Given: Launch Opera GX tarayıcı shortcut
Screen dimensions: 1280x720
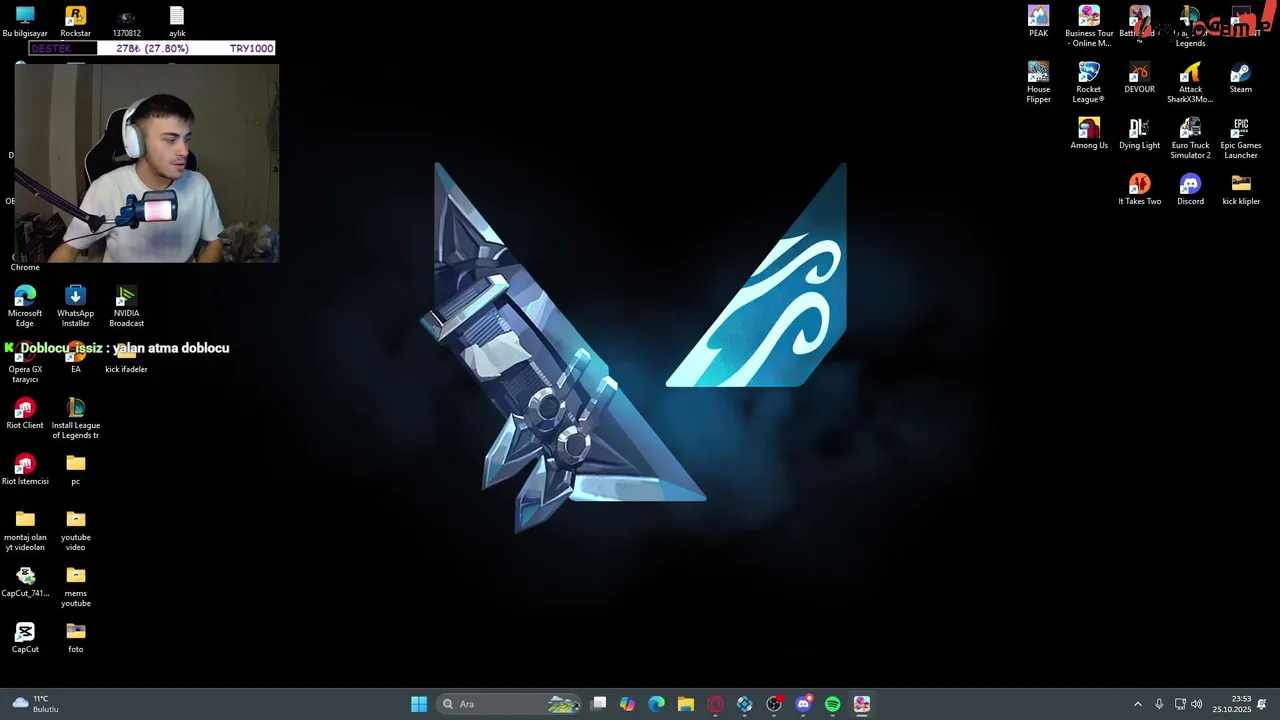Looking at the screenshot, I should (25, 362).
